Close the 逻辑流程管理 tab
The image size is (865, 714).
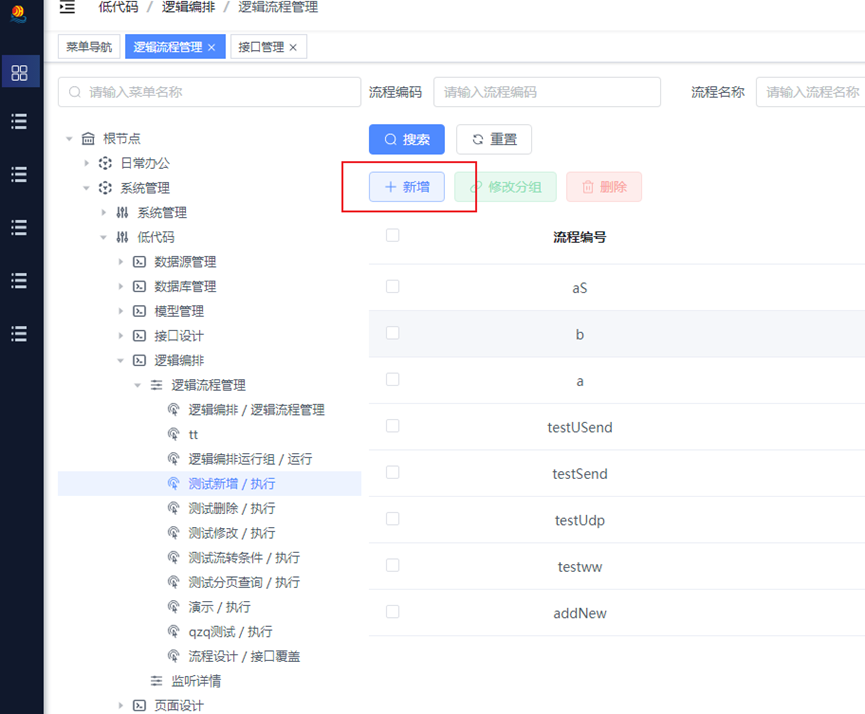point(211,47)
